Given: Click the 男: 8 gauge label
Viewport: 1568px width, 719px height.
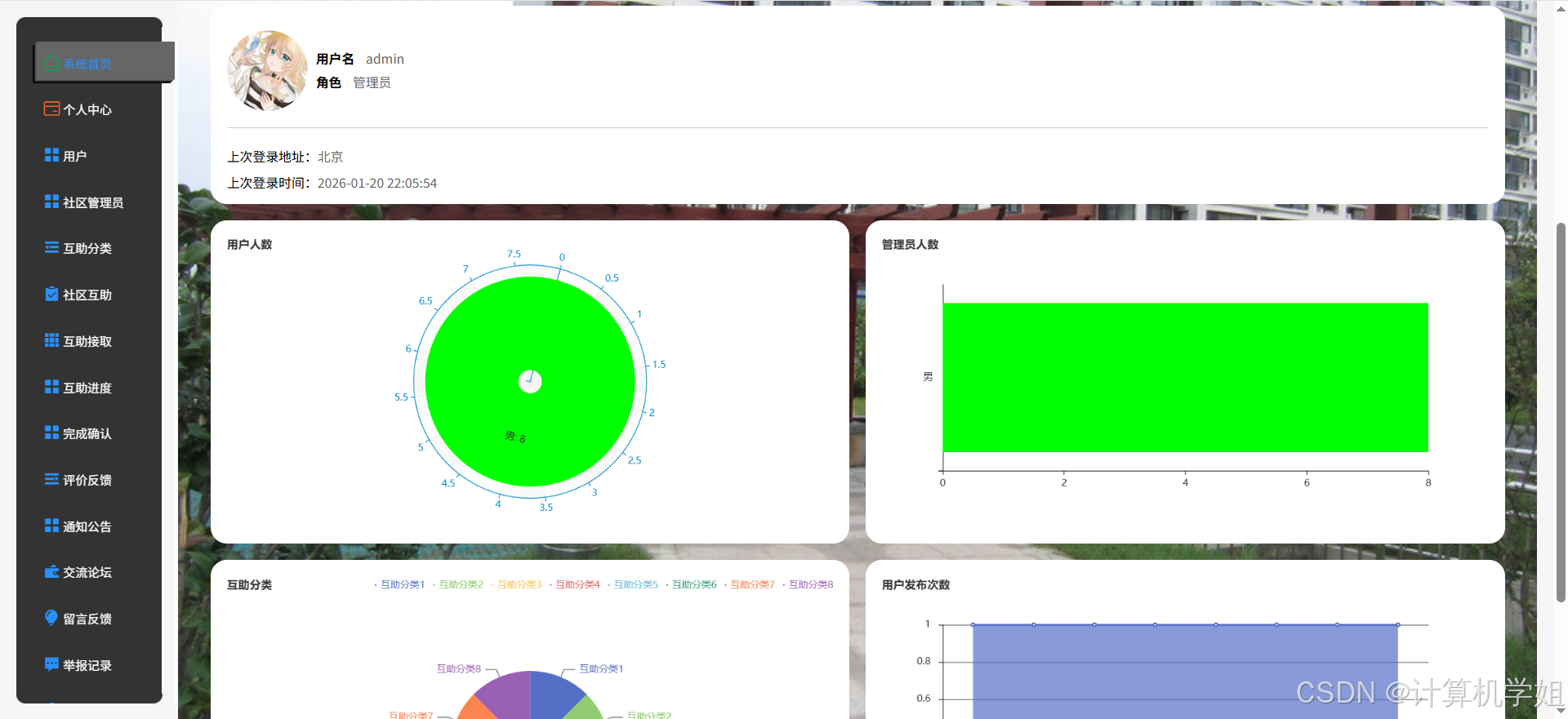Looking at the screenshot, I should point(514,437).
